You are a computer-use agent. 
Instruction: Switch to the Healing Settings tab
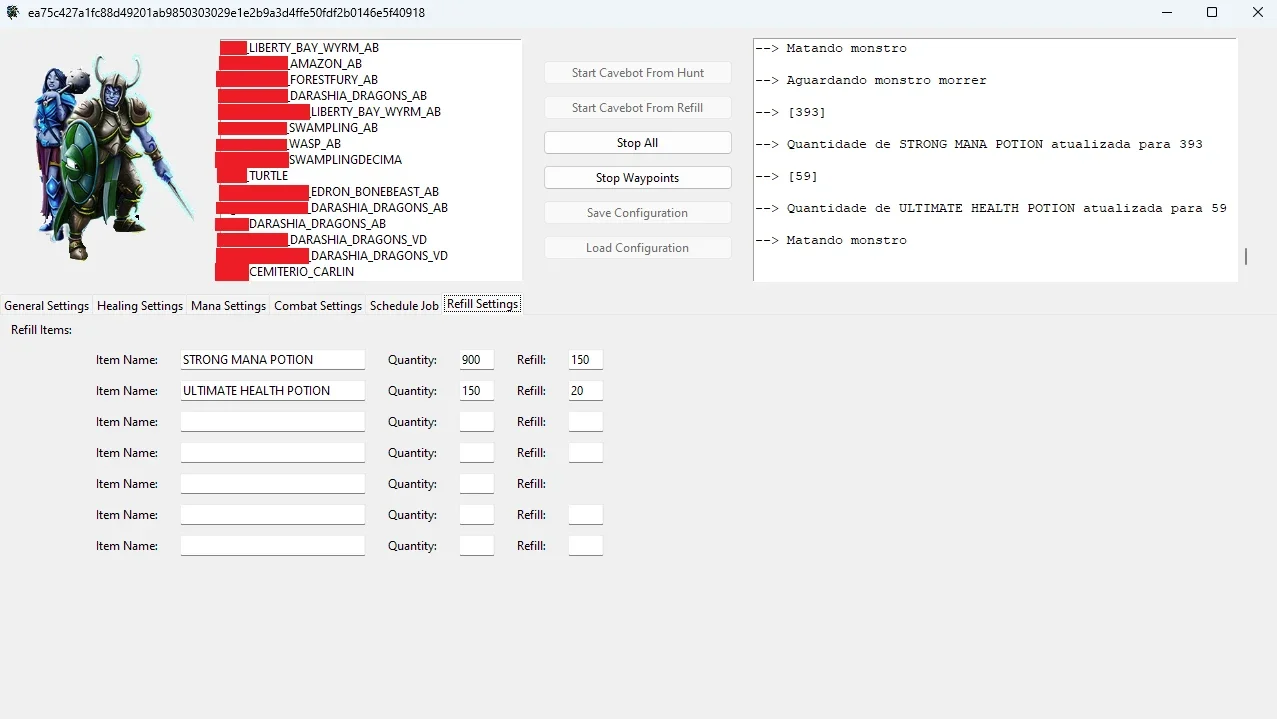click(140, 305)
